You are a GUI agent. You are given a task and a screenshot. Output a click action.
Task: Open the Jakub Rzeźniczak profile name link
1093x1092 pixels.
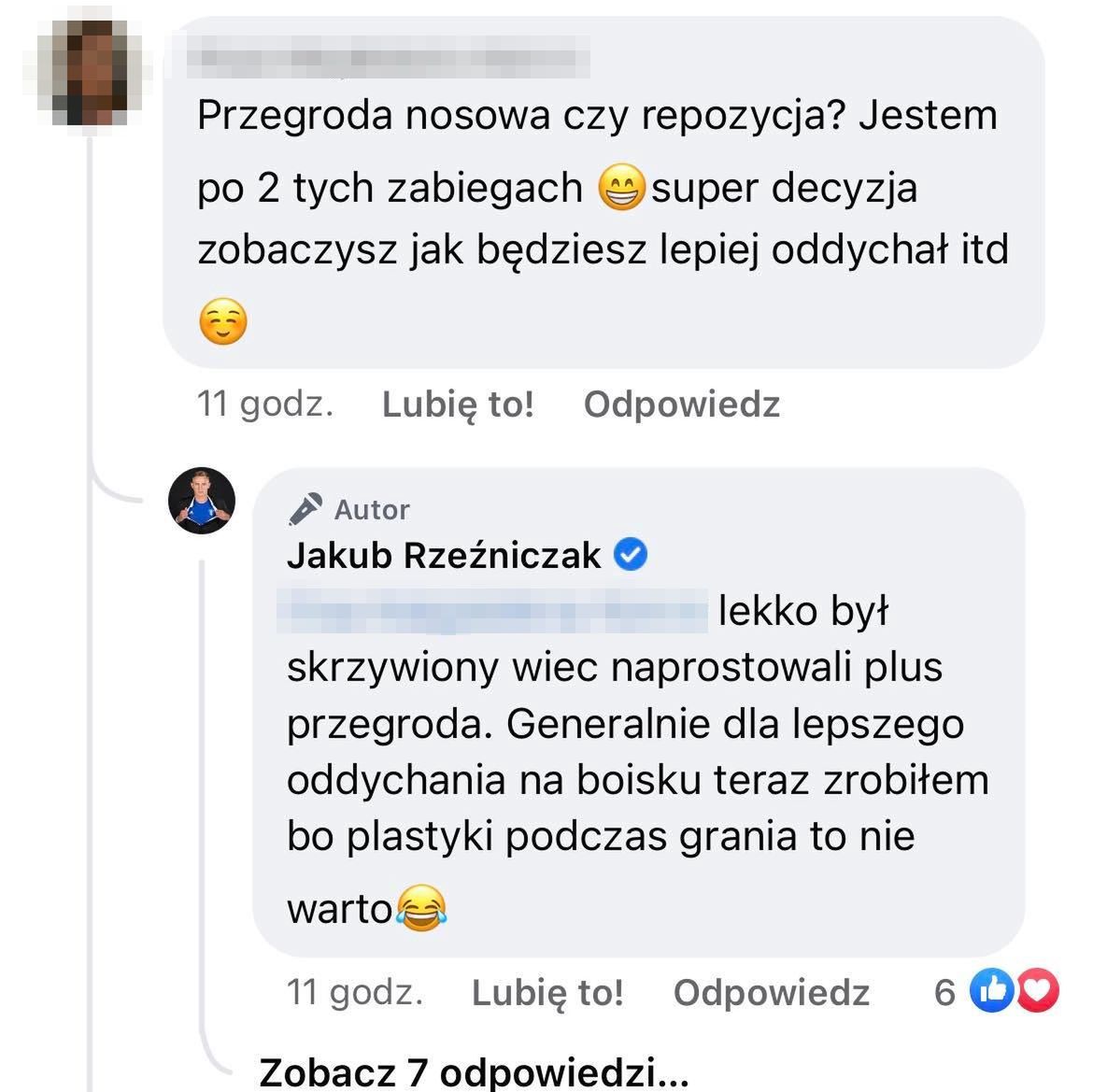444,556
